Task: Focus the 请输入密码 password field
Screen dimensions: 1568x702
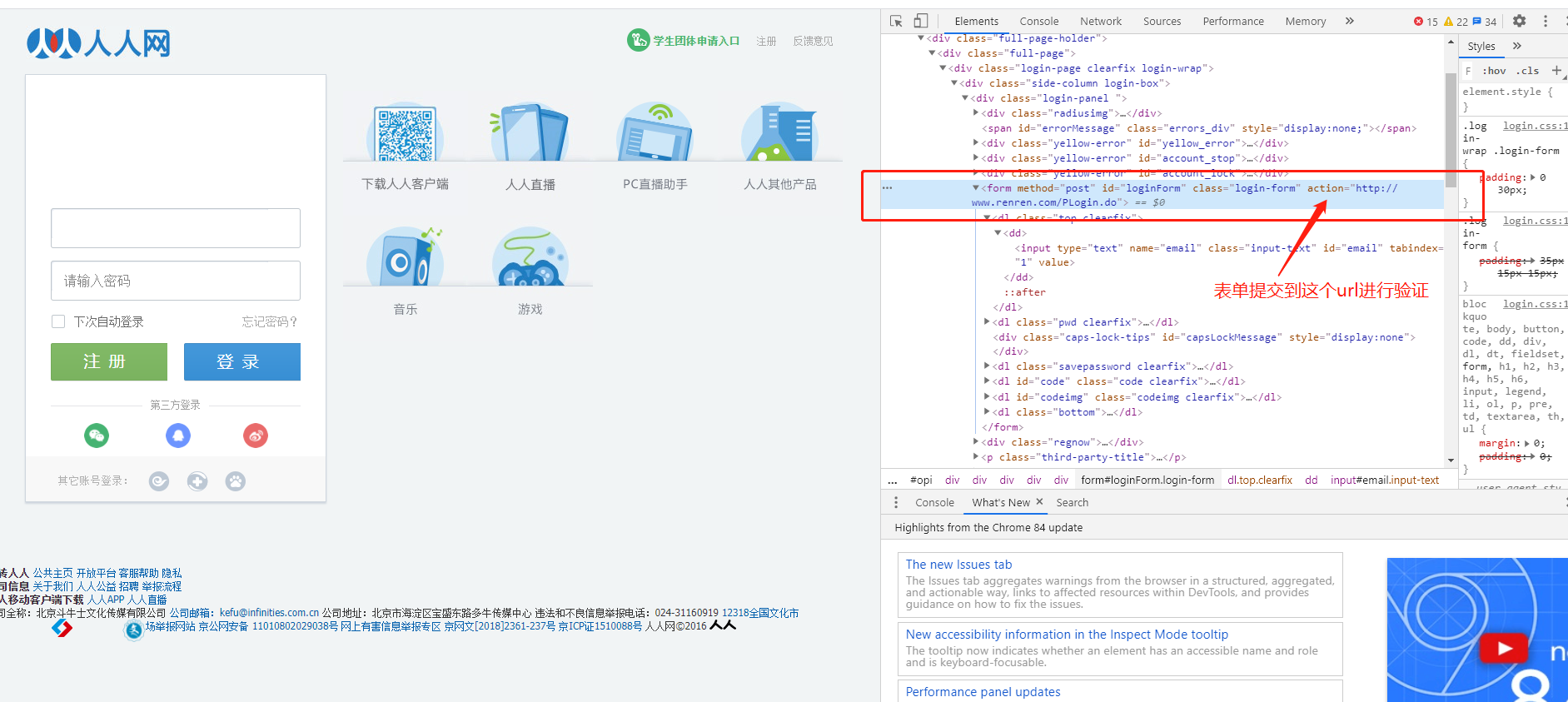Action: [x=176, y=281]
